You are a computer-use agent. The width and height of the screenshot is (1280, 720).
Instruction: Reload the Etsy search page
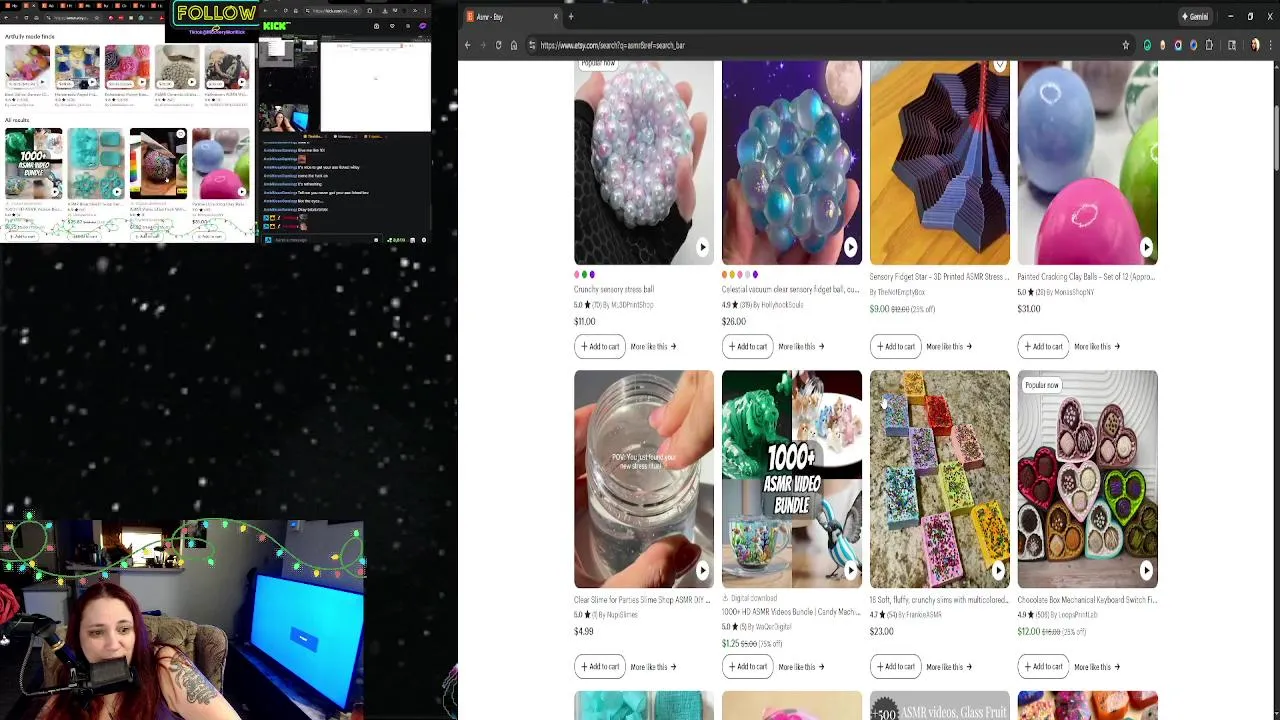498,45
